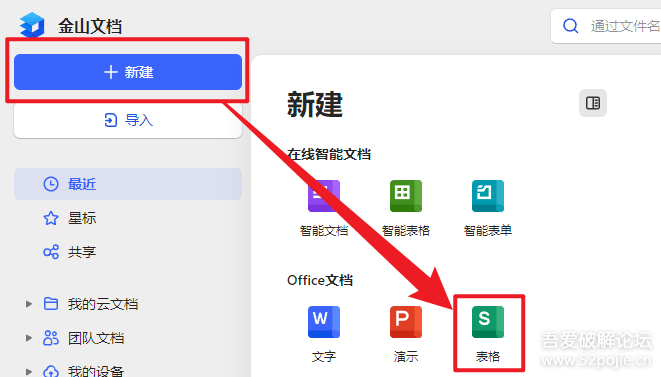Expand the 我的设备 tree node
Viewport: 661px width, 377px height.
point(29,372)
